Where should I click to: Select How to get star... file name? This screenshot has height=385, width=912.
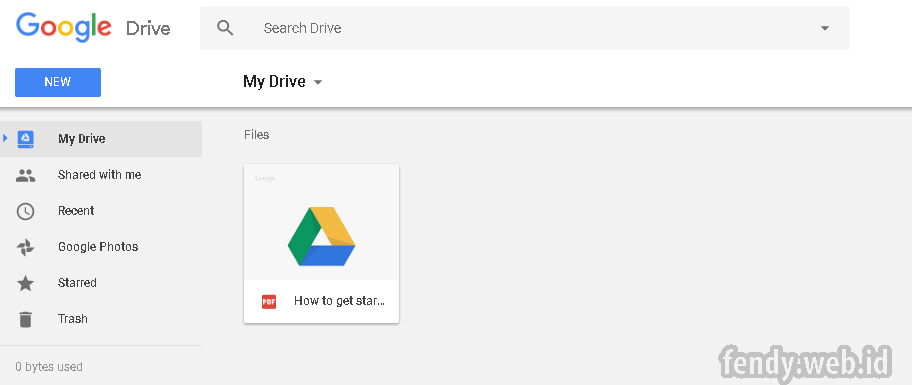[x=340, y=301]
